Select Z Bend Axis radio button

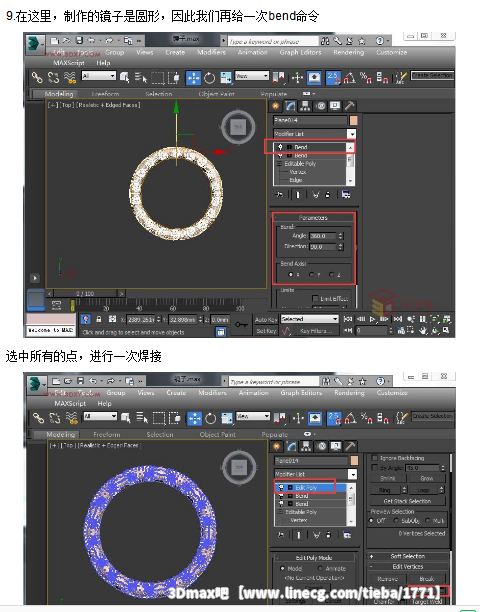(x=331, y=274)
